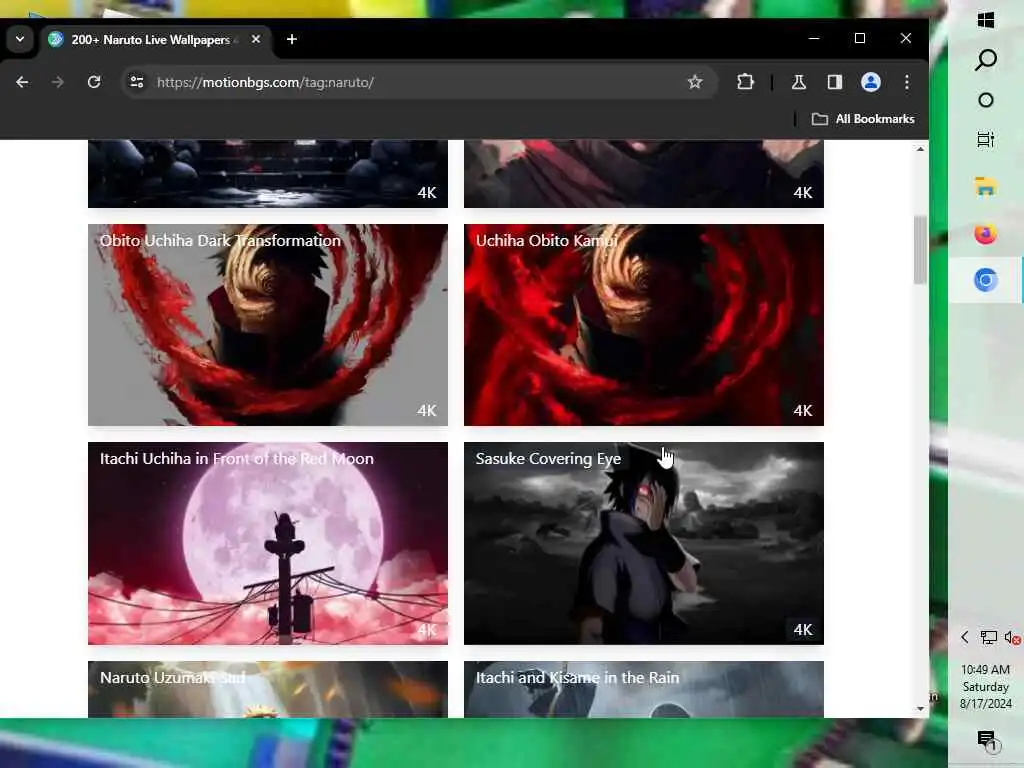Close the Naruto Live Wallpapers tab
Viewport: 1024px width, 768px height.
[256, 39]
